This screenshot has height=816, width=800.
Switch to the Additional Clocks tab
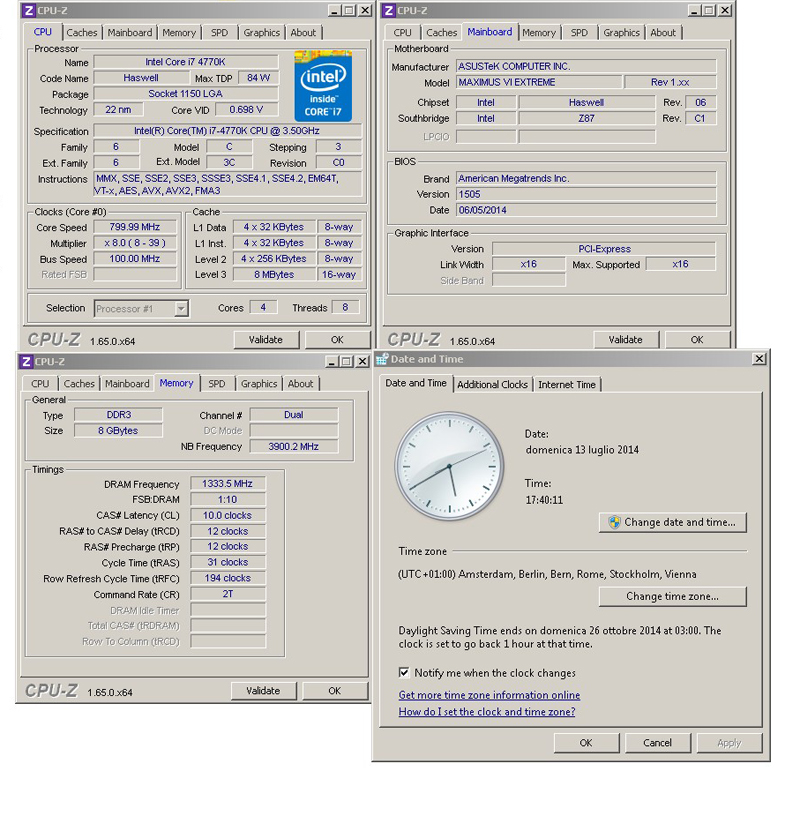coord(492,385)
